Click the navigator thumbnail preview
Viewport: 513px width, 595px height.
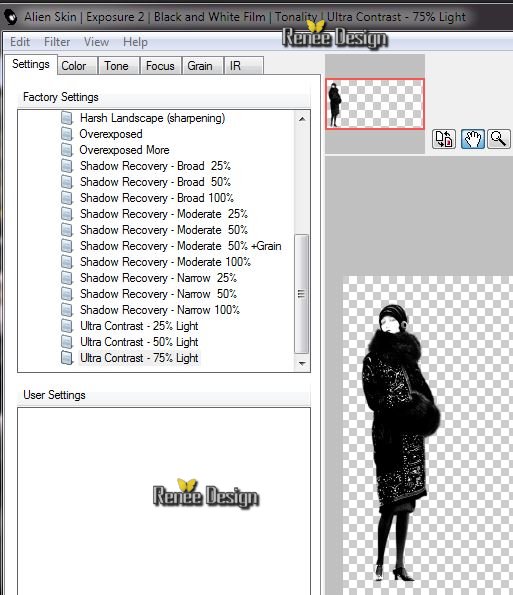(375, 104)
